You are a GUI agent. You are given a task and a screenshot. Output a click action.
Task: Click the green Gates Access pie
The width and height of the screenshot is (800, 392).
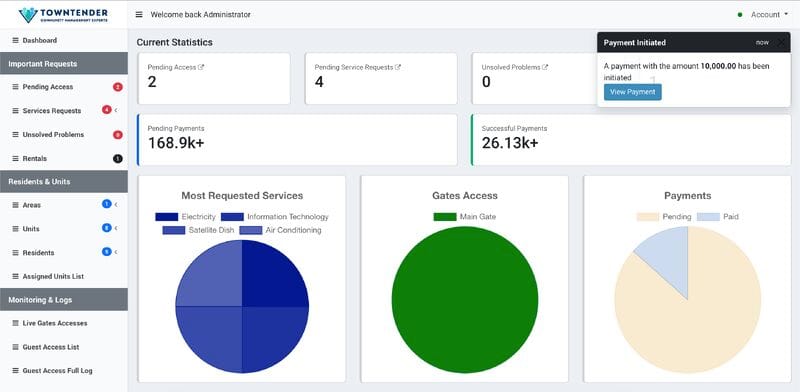tap(464, 300)
